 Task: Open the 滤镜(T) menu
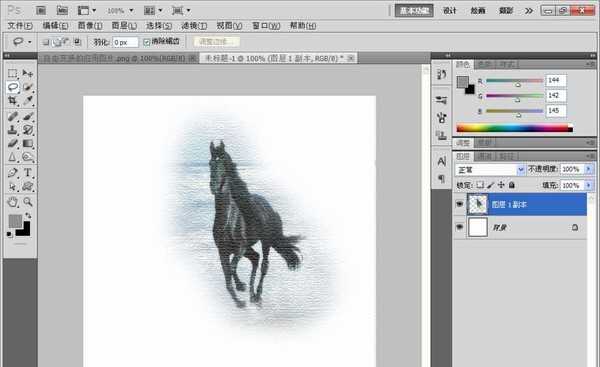[194, 26]
